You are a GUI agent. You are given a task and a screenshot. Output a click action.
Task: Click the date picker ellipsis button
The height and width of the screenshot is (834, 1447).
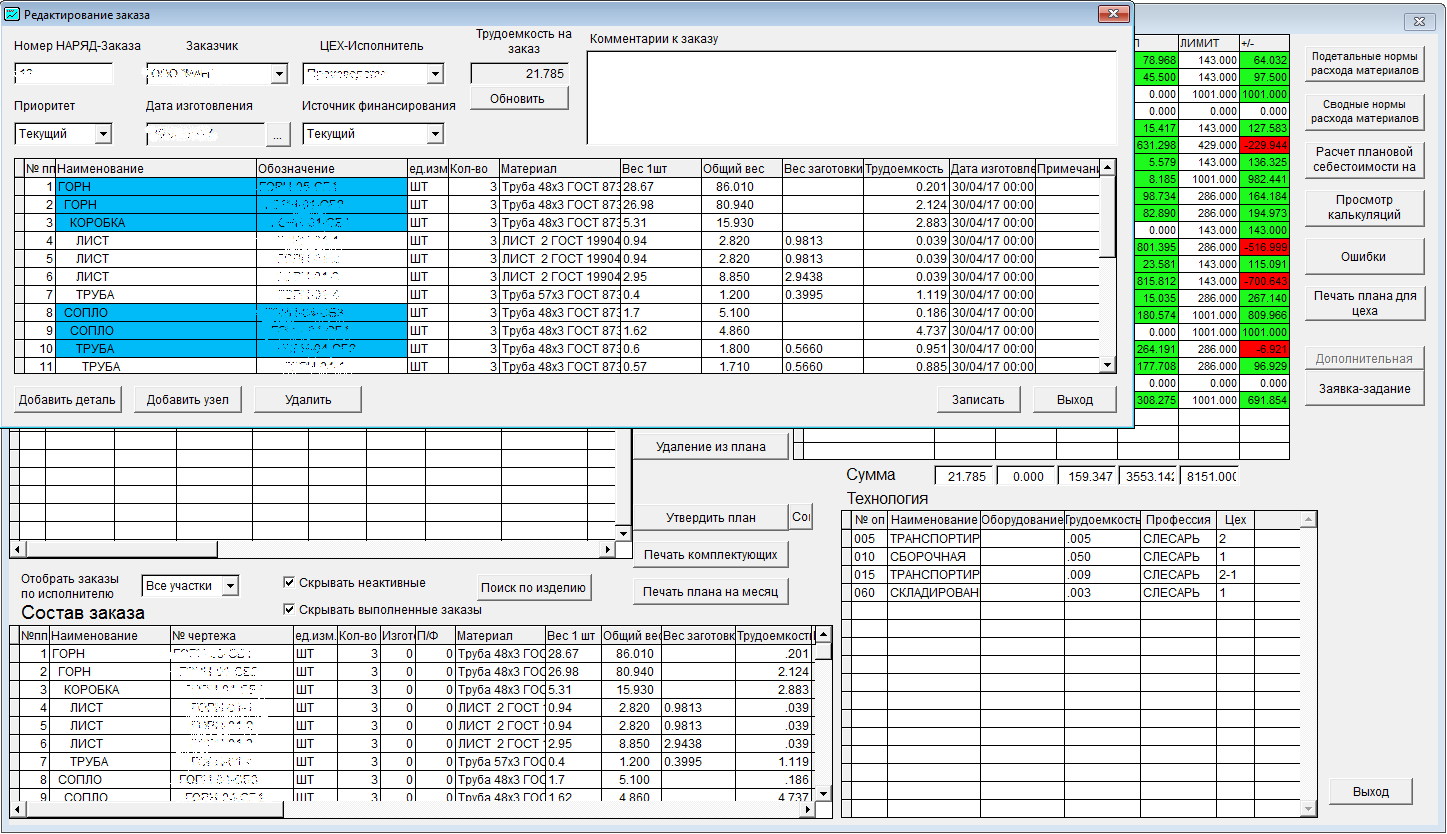tap(279, 134)
